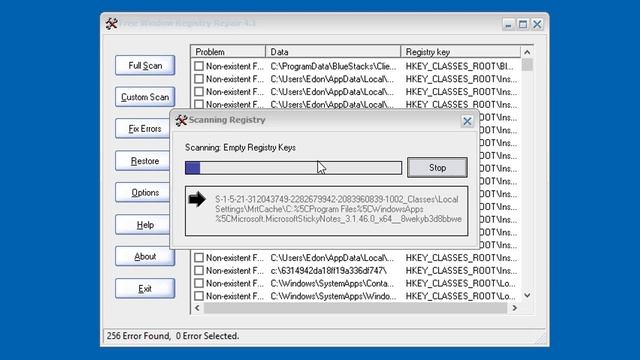This screenshot has height=360, width=640.
Task: Click the Fix Errors button
Action: click(143, 129)
